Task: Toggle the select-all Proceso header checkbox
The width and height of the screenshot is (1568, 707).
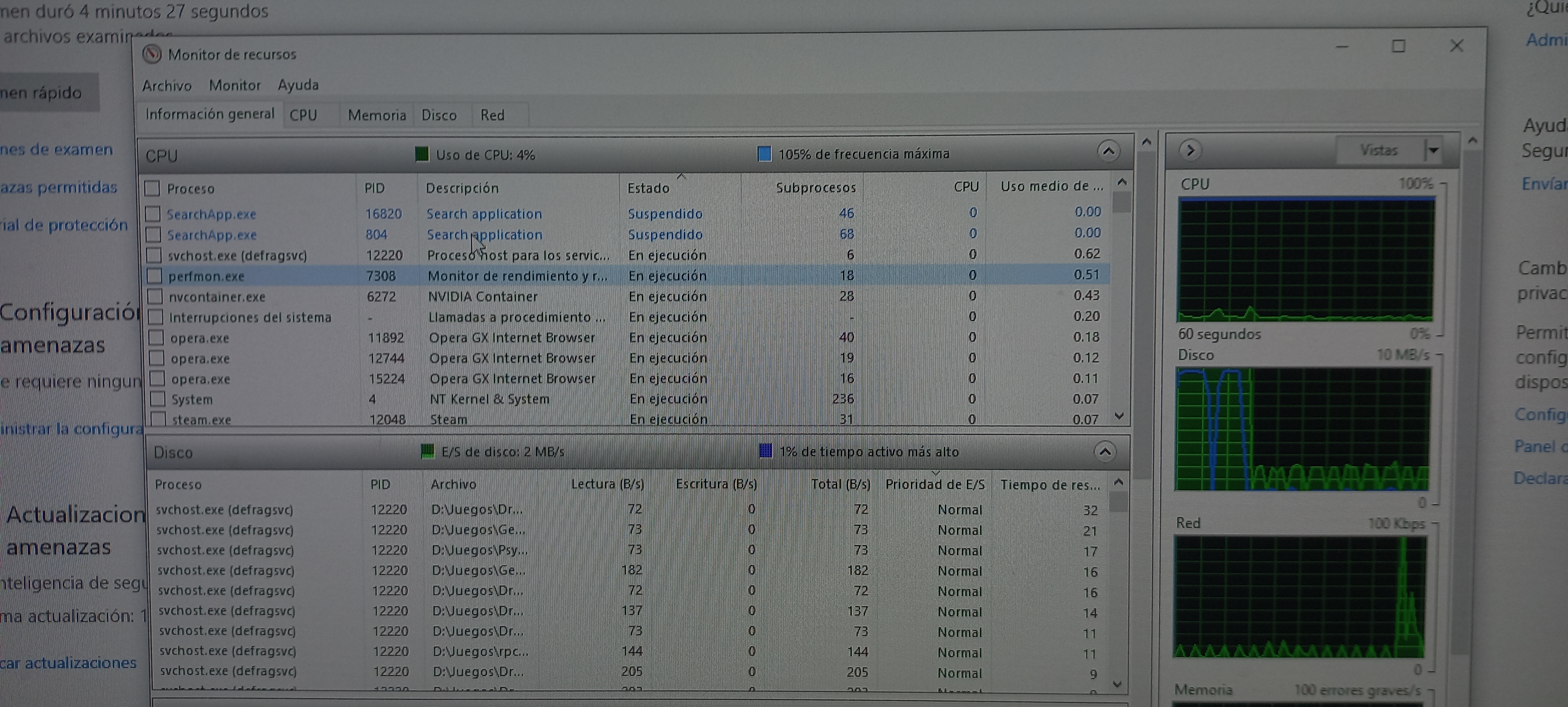Action: pos(152,188)
